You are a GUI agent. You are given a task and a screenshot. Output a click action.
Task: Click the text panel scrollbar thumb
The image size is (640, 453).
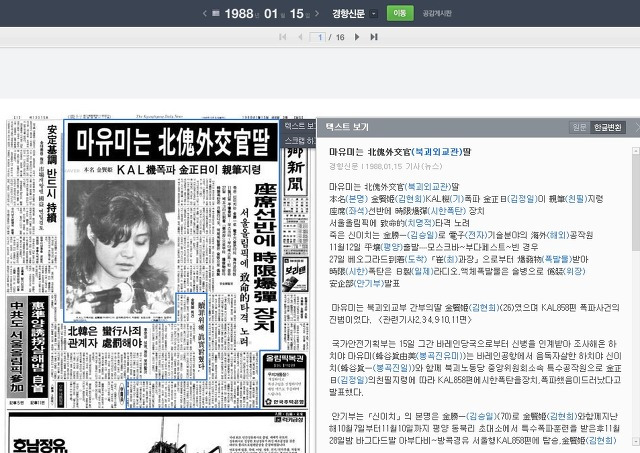(x=636, y=203)
